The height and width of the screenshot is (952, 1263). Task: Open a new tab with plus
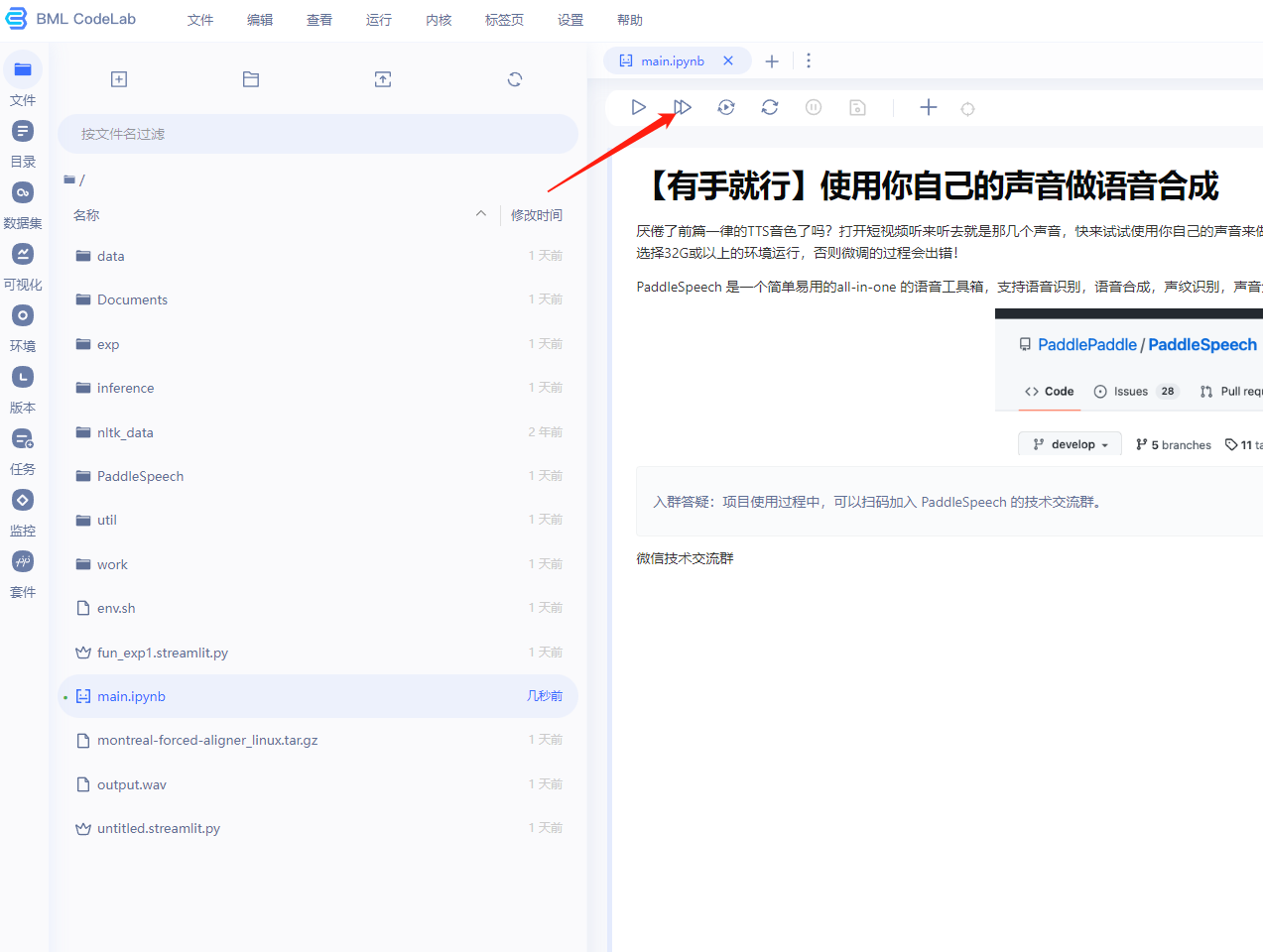(x=772, y=61)
